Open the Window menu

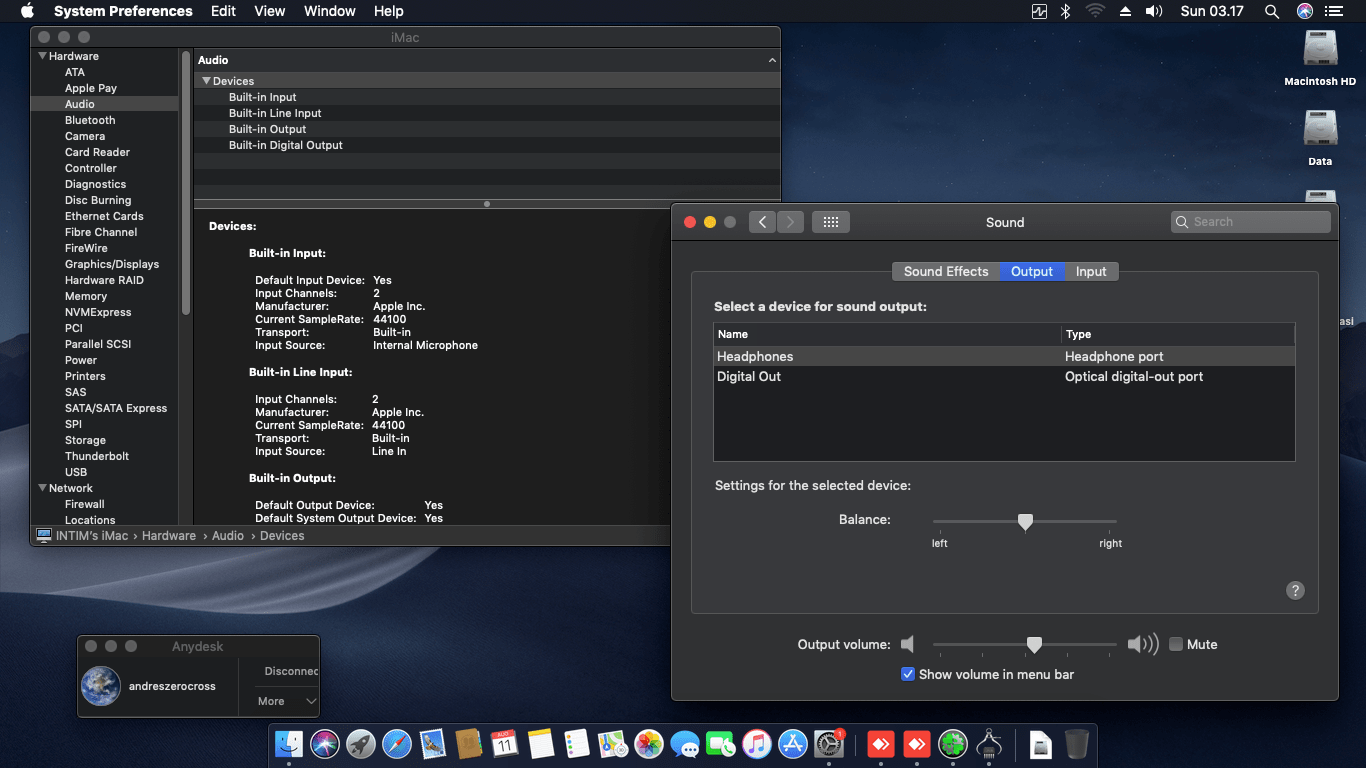point(329,11)
